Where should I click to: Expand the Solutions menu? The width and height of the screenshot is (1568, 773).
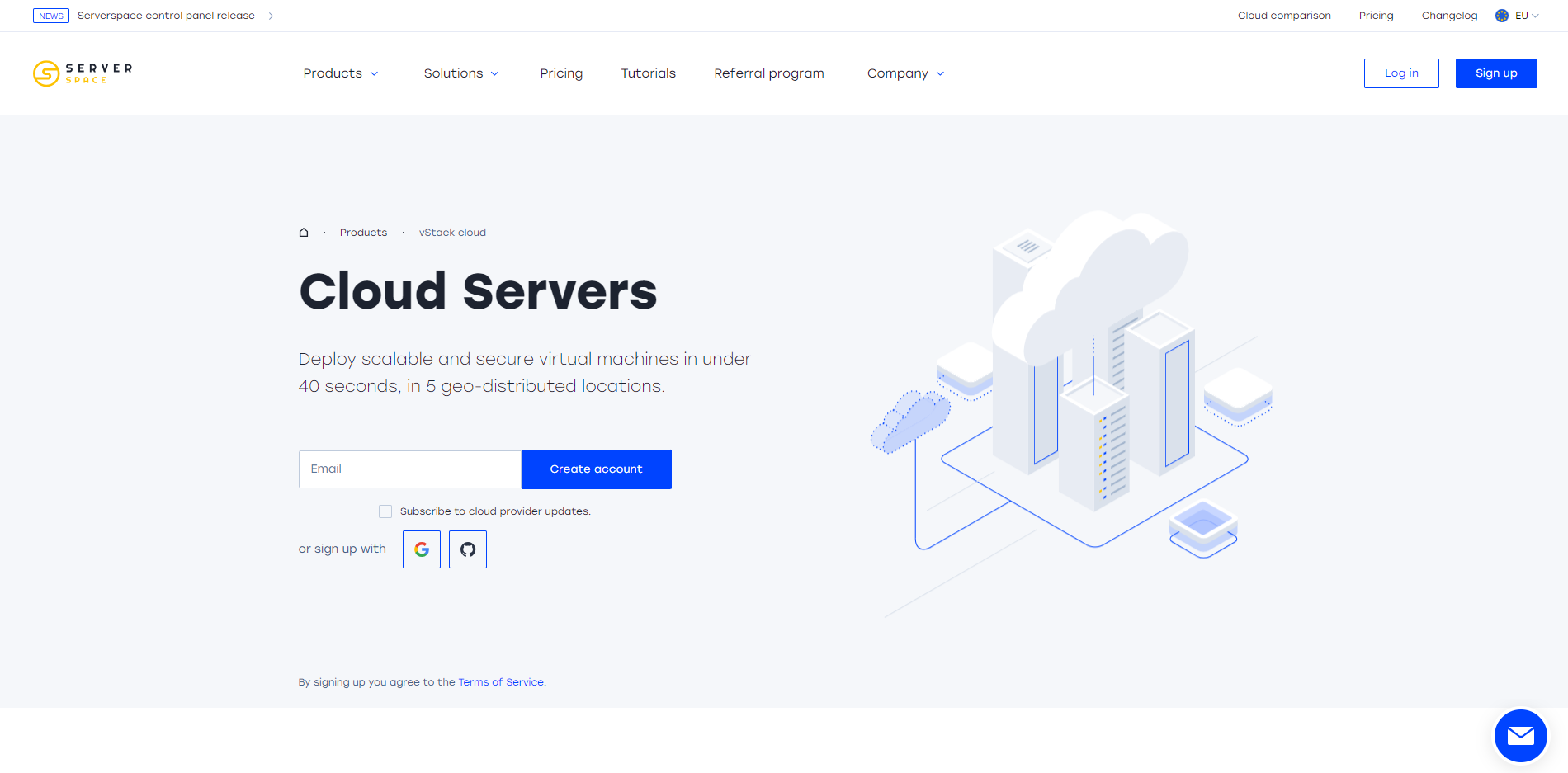tap(461, 73)
